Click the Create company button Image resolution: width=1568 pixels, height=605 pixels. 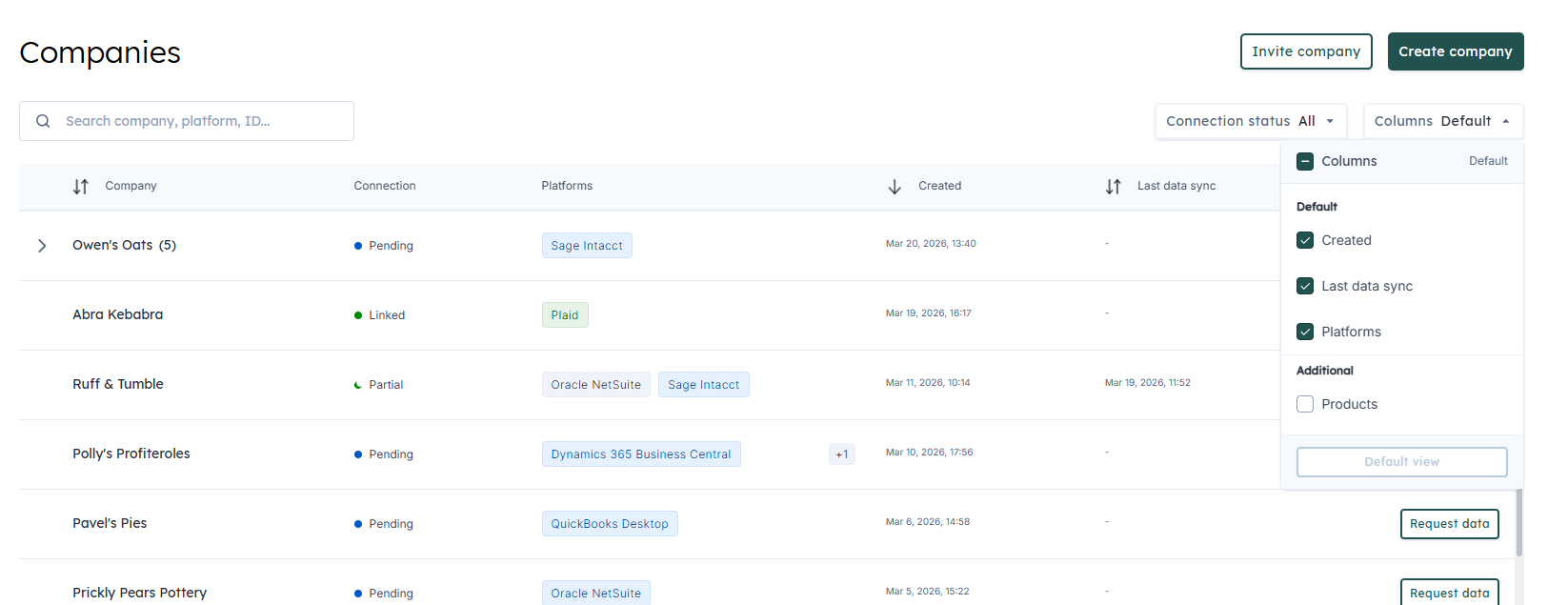click(1456, 51)
